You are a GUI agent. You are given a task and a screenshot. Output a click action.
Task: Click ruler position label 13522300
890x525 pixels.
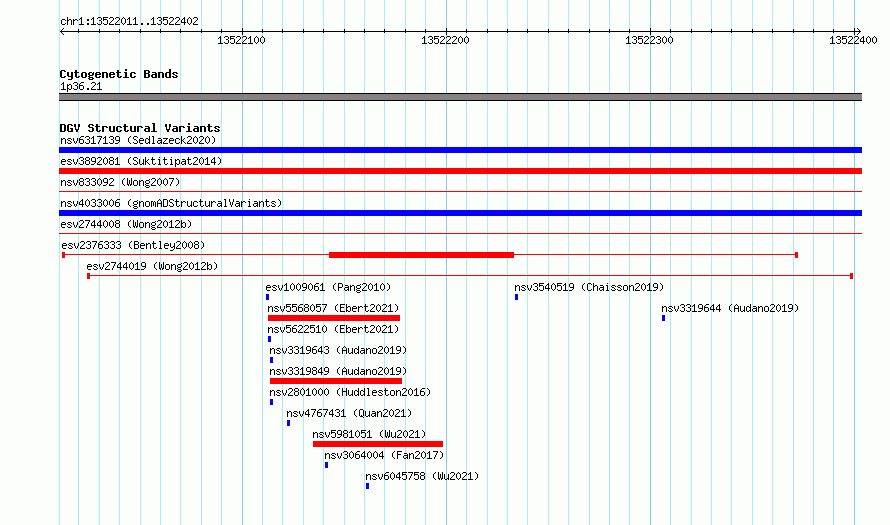(x=649, y=41)
